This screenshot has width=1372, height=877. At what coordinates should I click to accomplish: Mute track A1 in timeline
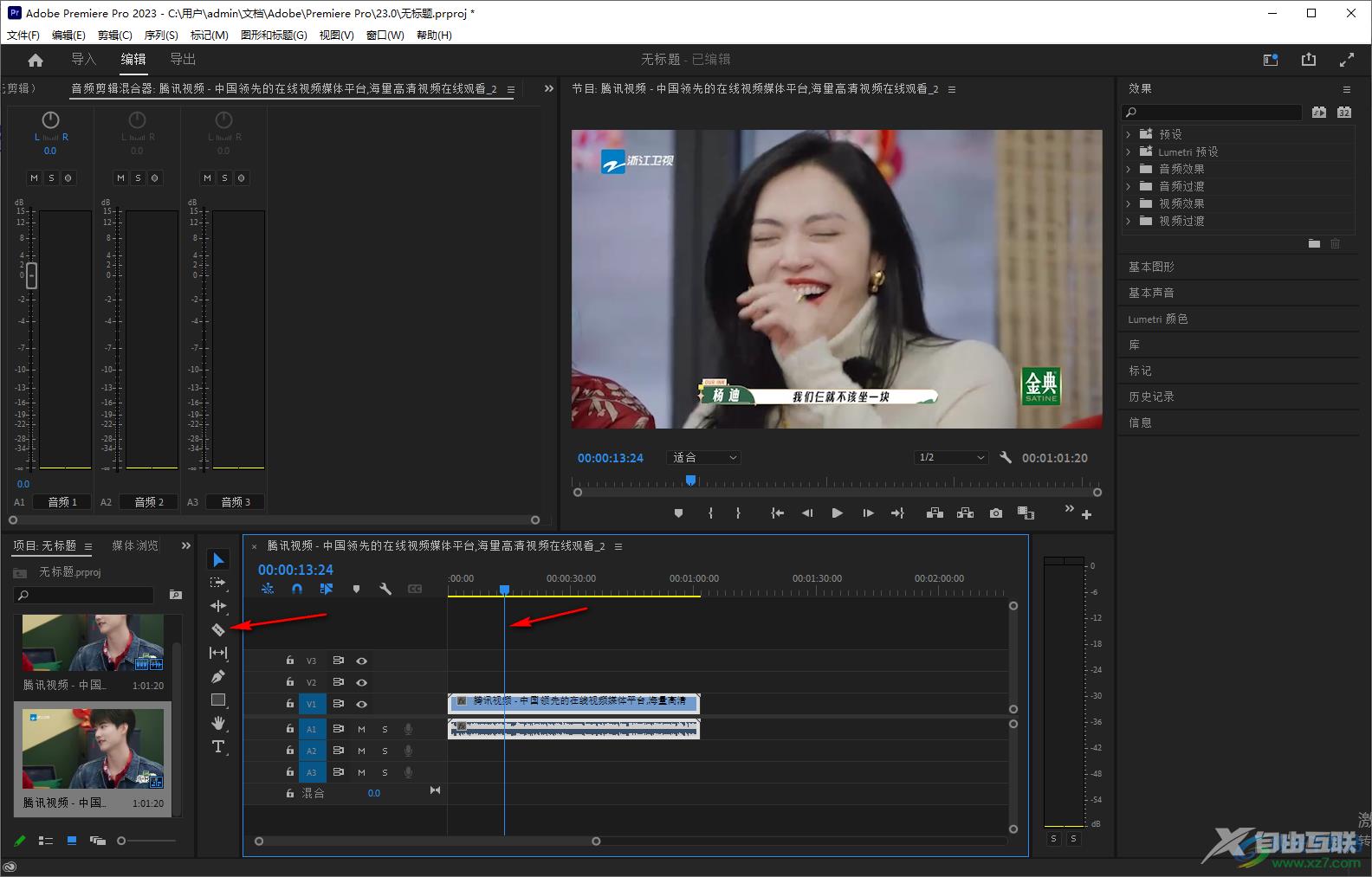click(362, 729)
